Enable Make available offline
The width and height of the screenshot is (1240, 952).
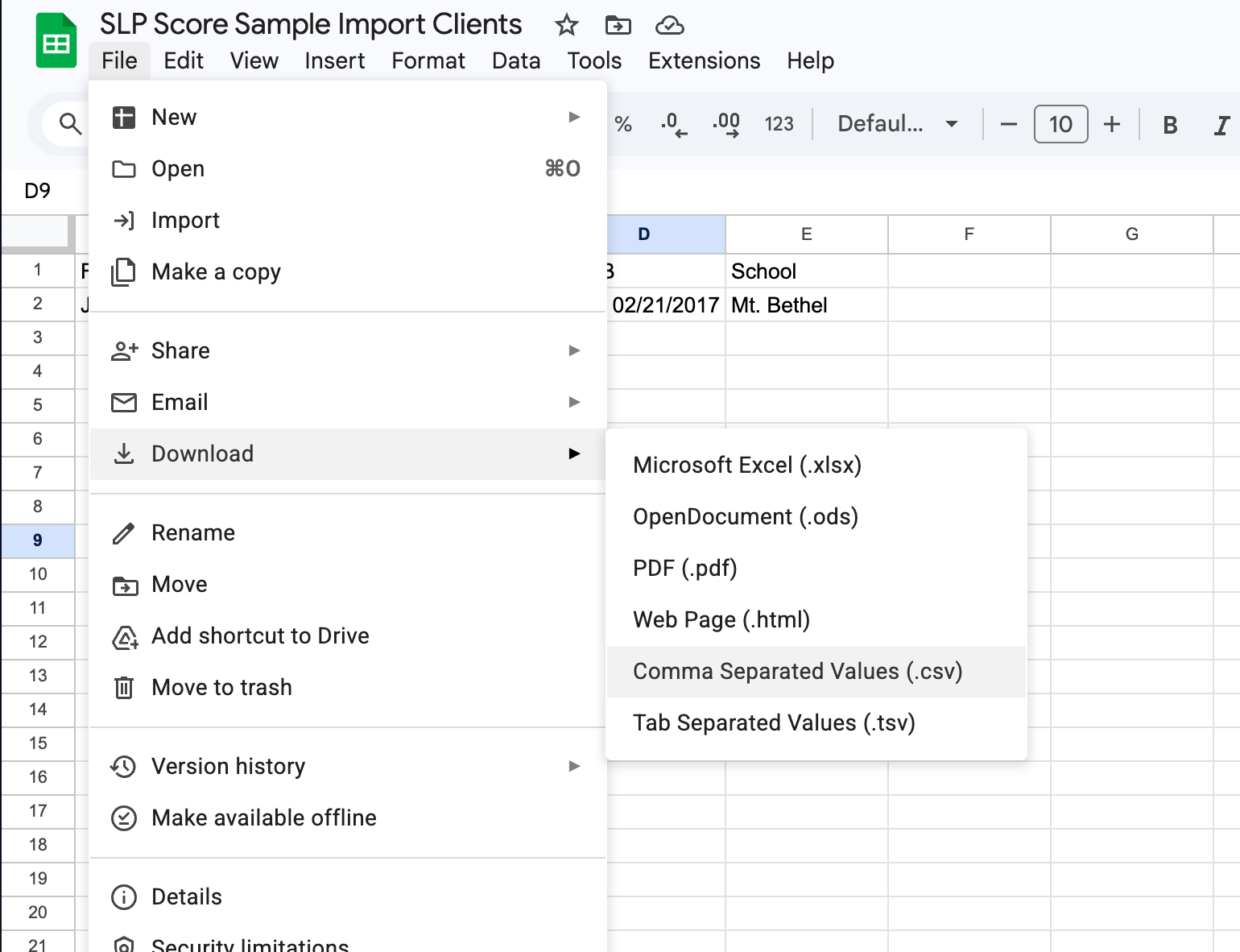[x=263, y=817]
